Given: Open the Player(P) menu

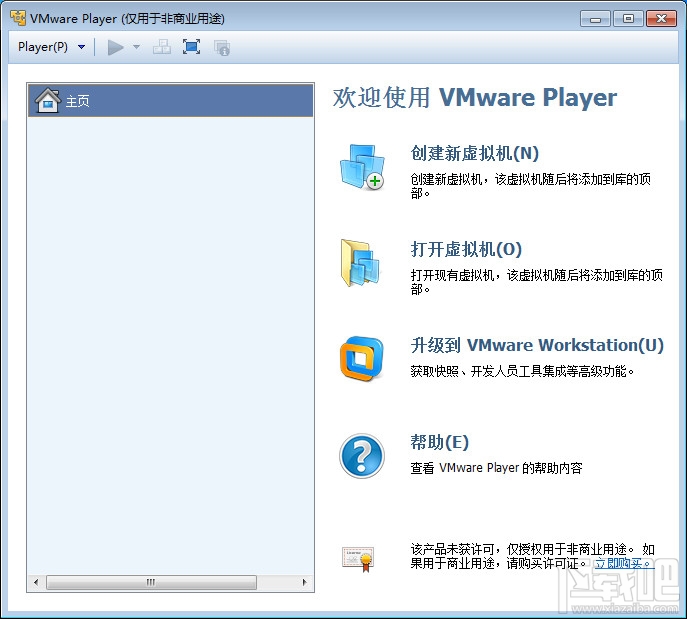Looking at the screenshot, I should pos(43,47).
